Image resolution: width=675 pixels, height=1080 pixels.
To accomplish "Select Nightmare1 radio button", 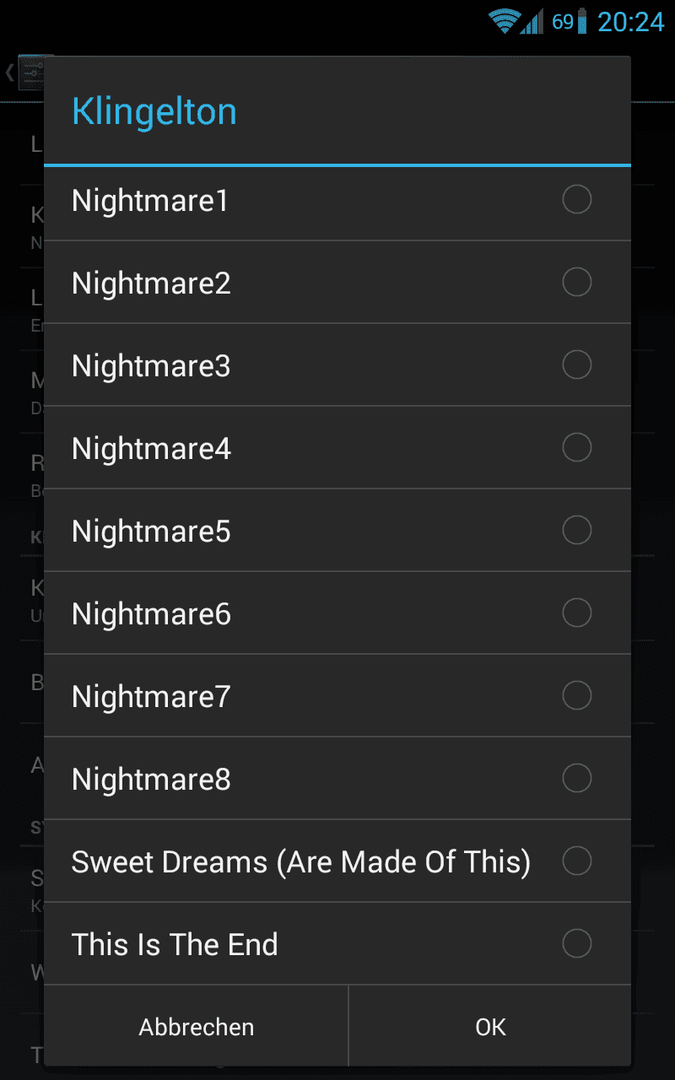I will tap(577, 200).
